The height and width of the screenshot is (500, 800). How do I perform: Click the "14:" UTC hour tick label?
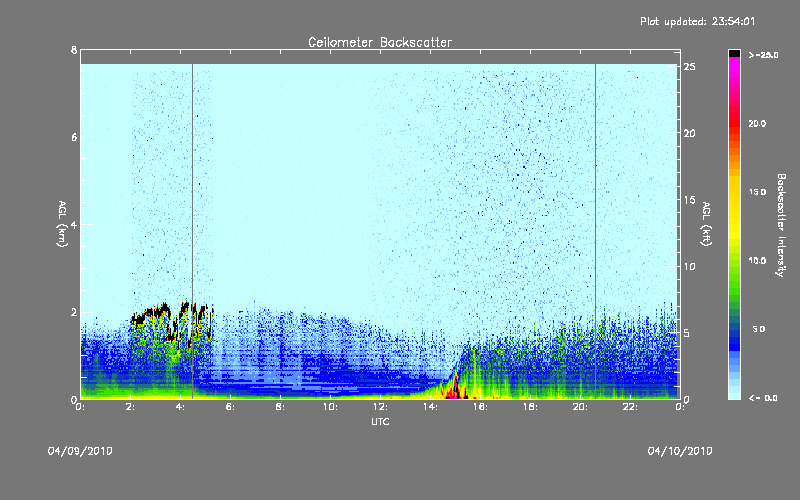430,407
